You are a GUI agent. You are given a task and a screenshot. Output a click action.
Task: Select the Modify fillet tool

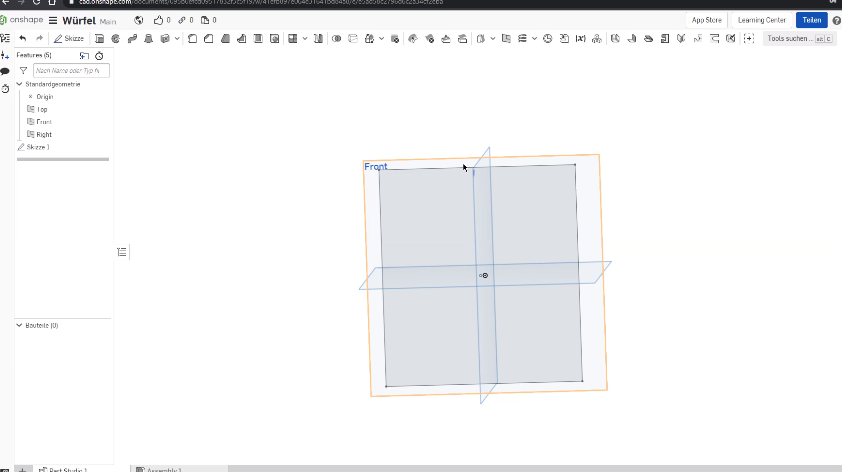click(x=413, y=38)
